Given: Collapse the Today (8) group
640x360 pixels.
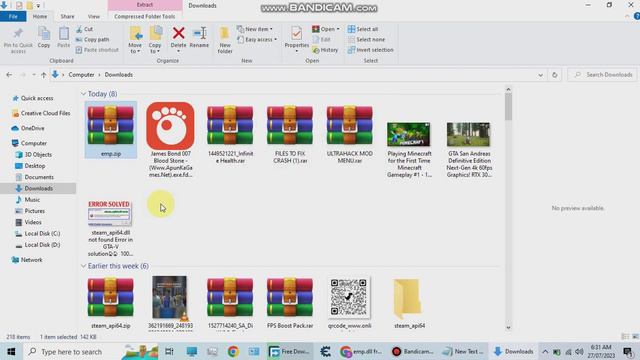Looking at the screenshot, I should tap(83, 94).
